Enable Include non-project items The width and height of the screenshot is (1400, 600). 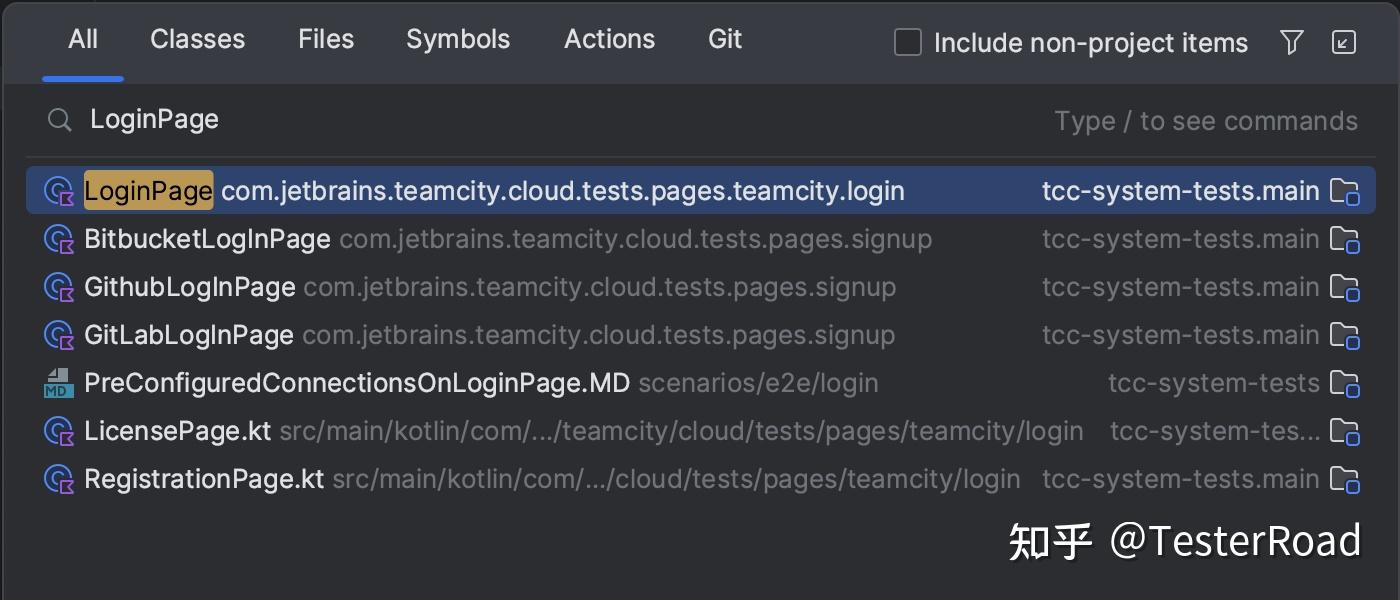tap(907, 42)
